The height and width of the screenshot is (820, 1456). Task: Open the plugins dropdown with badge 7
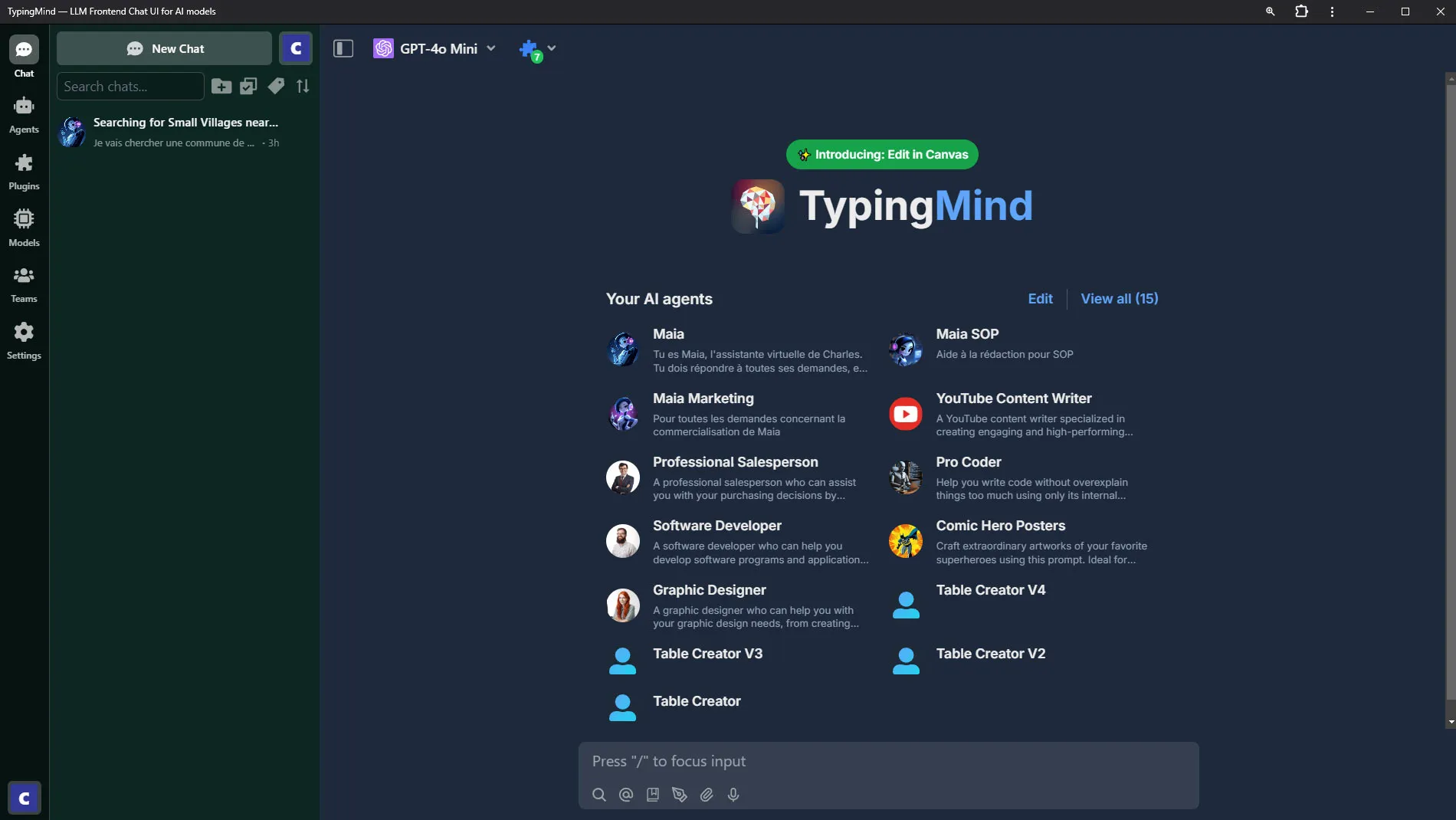(537, 50)
